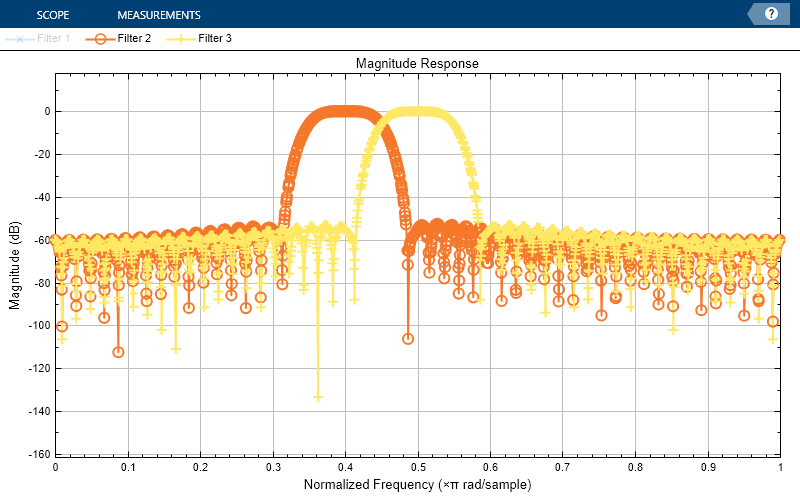800x500 pixels.
Task: Click the Normalized Frequency x-axis label
Action: point(417,484)
